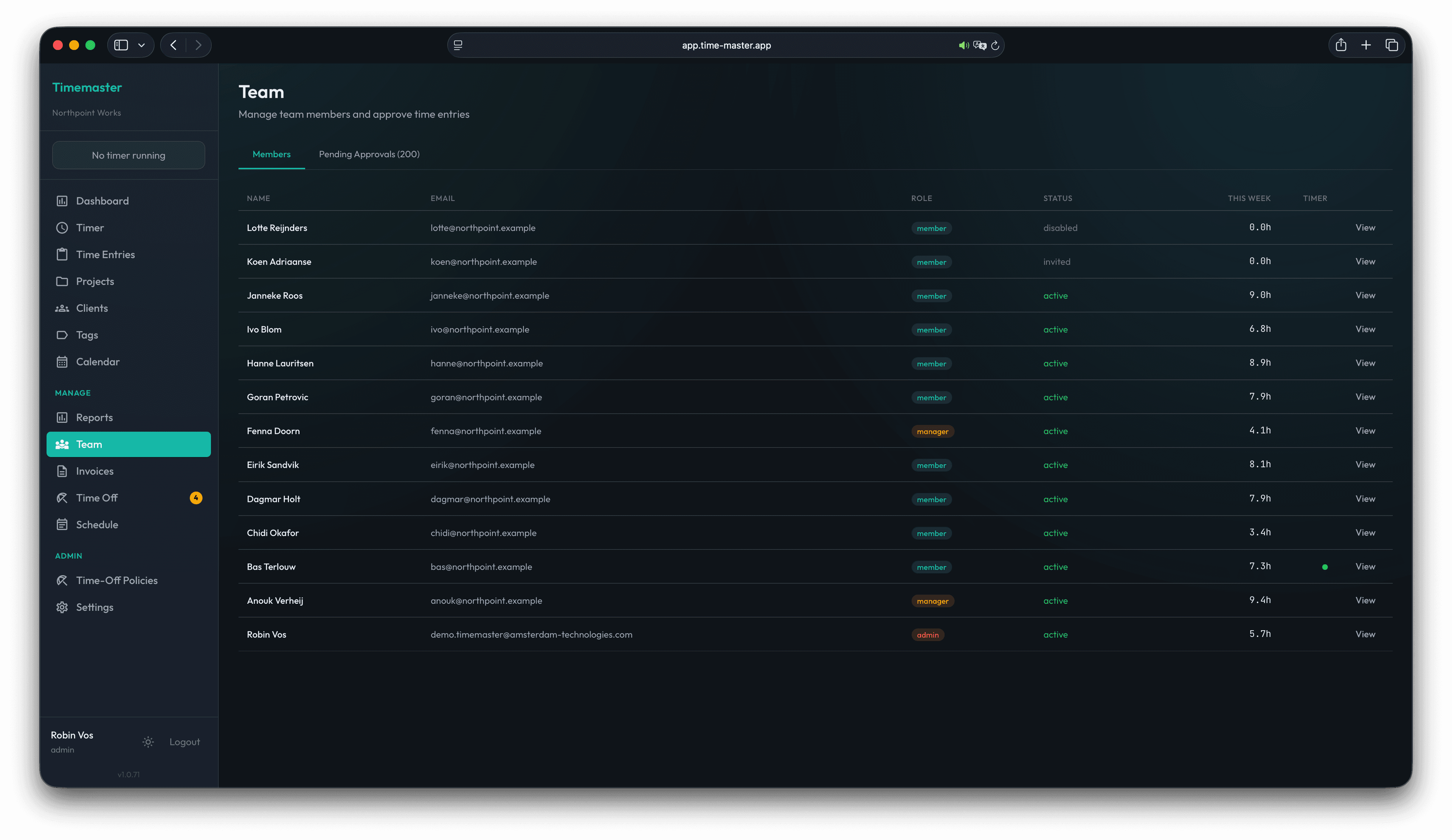View Bas Terlouw's row
Viewport: 1452px width, 840px height.
tap(1365, 566)
